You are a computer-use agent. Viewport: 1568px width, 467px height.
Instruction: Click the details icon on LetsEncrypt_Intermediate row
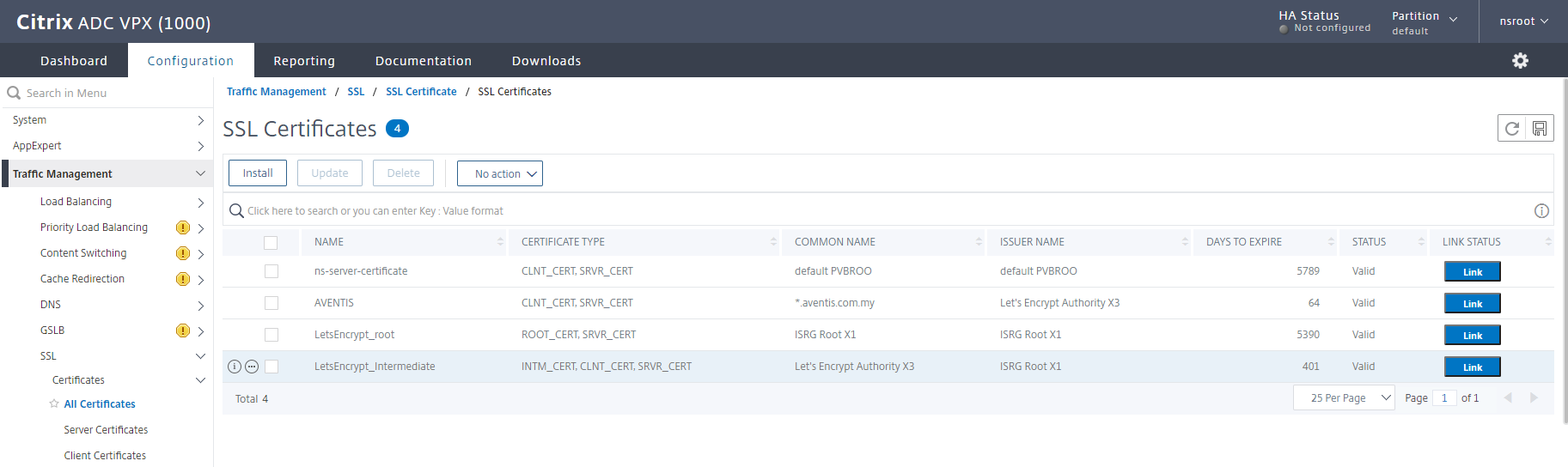pos(235,367)
